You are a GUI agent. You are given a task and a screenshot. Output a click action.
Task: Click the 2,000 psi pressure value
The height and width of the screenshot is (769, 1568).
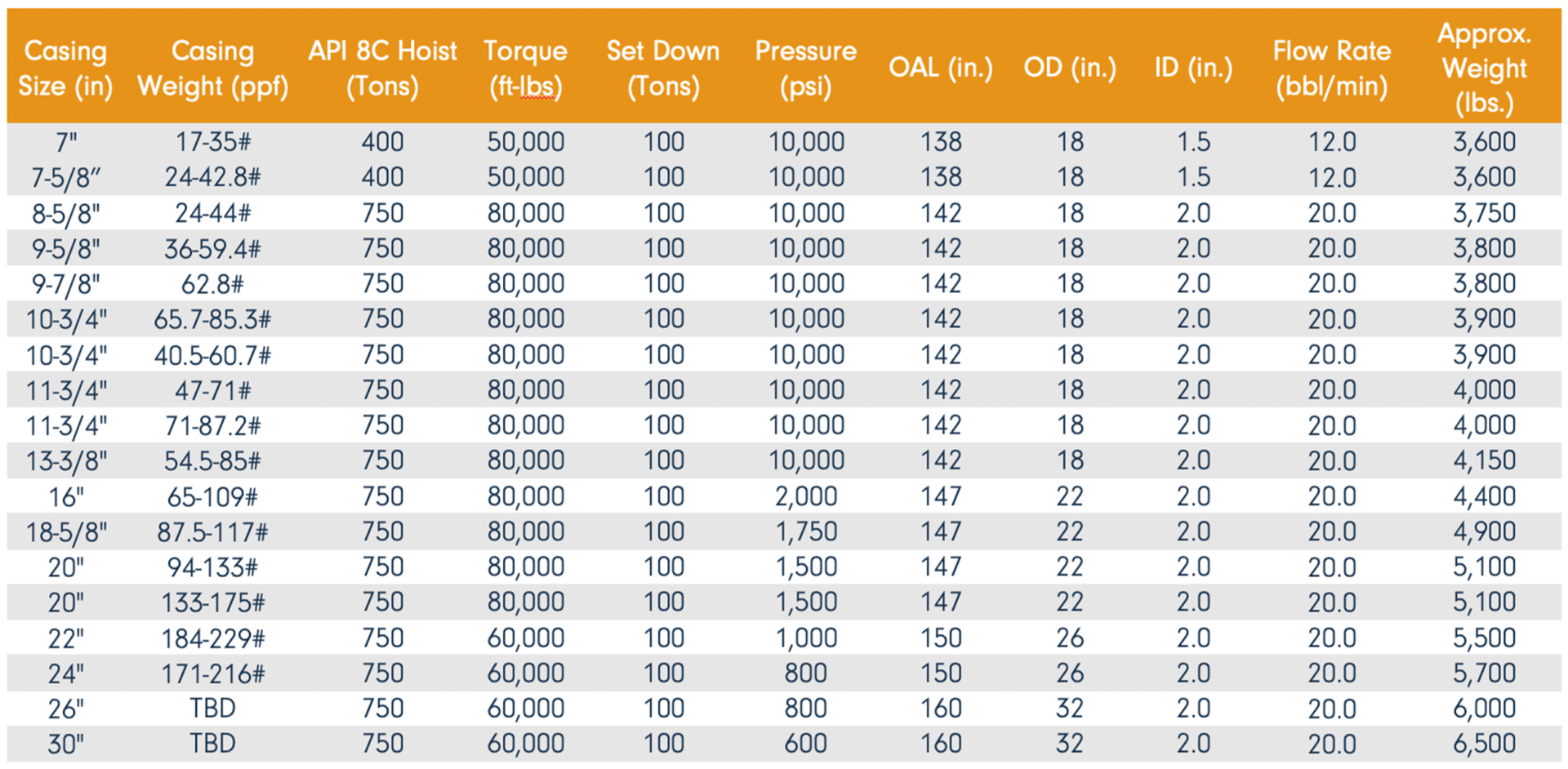805,496
